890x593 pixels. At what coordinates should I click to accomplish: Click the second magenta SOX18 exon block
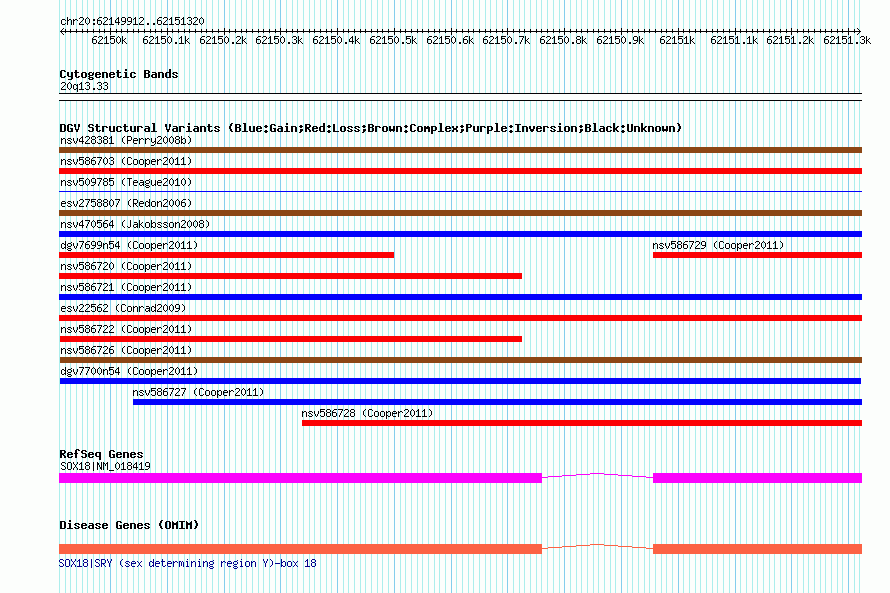[x=758, y=478]
